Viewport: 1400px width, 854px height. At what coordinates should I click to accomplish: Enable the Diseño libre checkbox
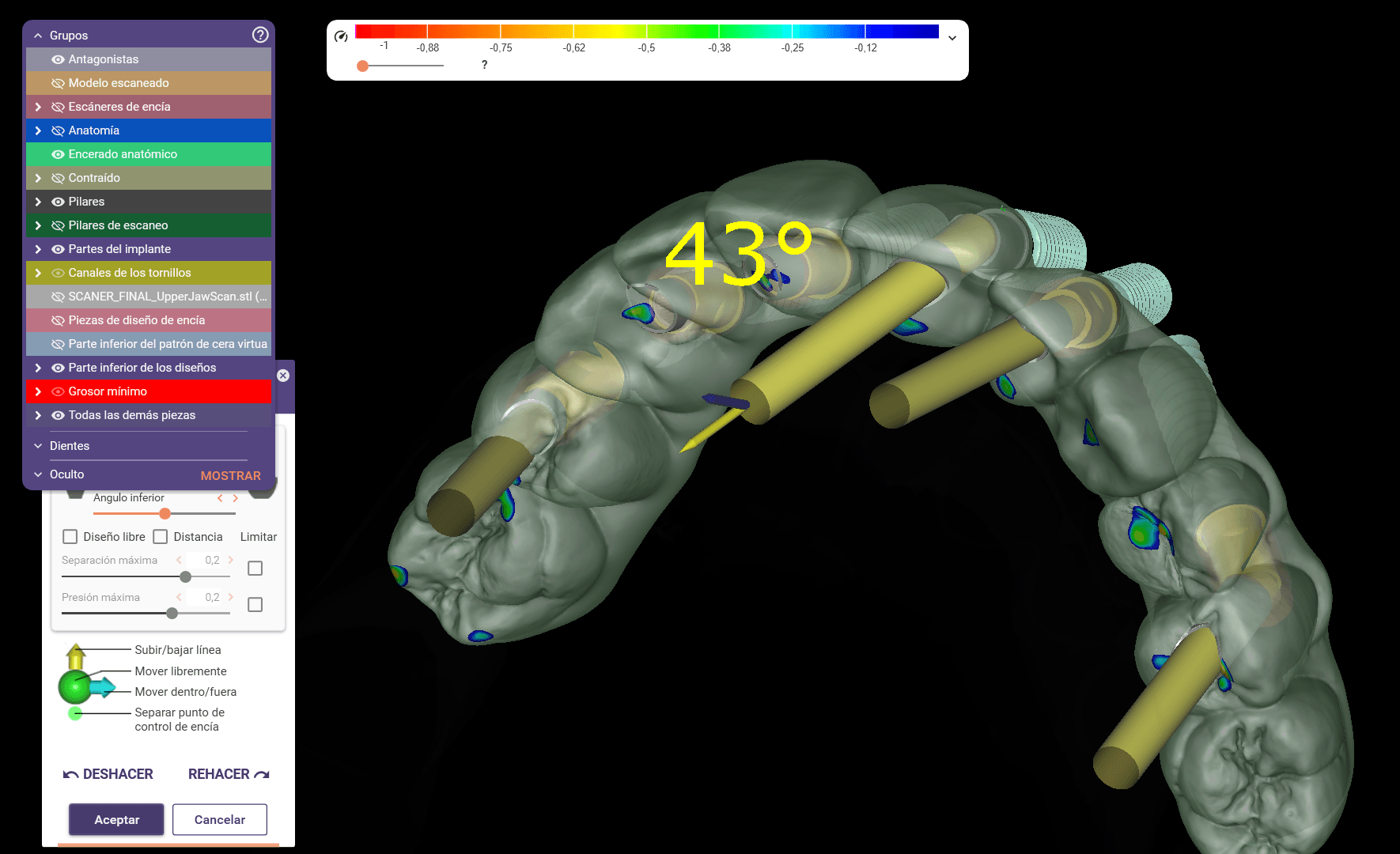coord(70,537)
